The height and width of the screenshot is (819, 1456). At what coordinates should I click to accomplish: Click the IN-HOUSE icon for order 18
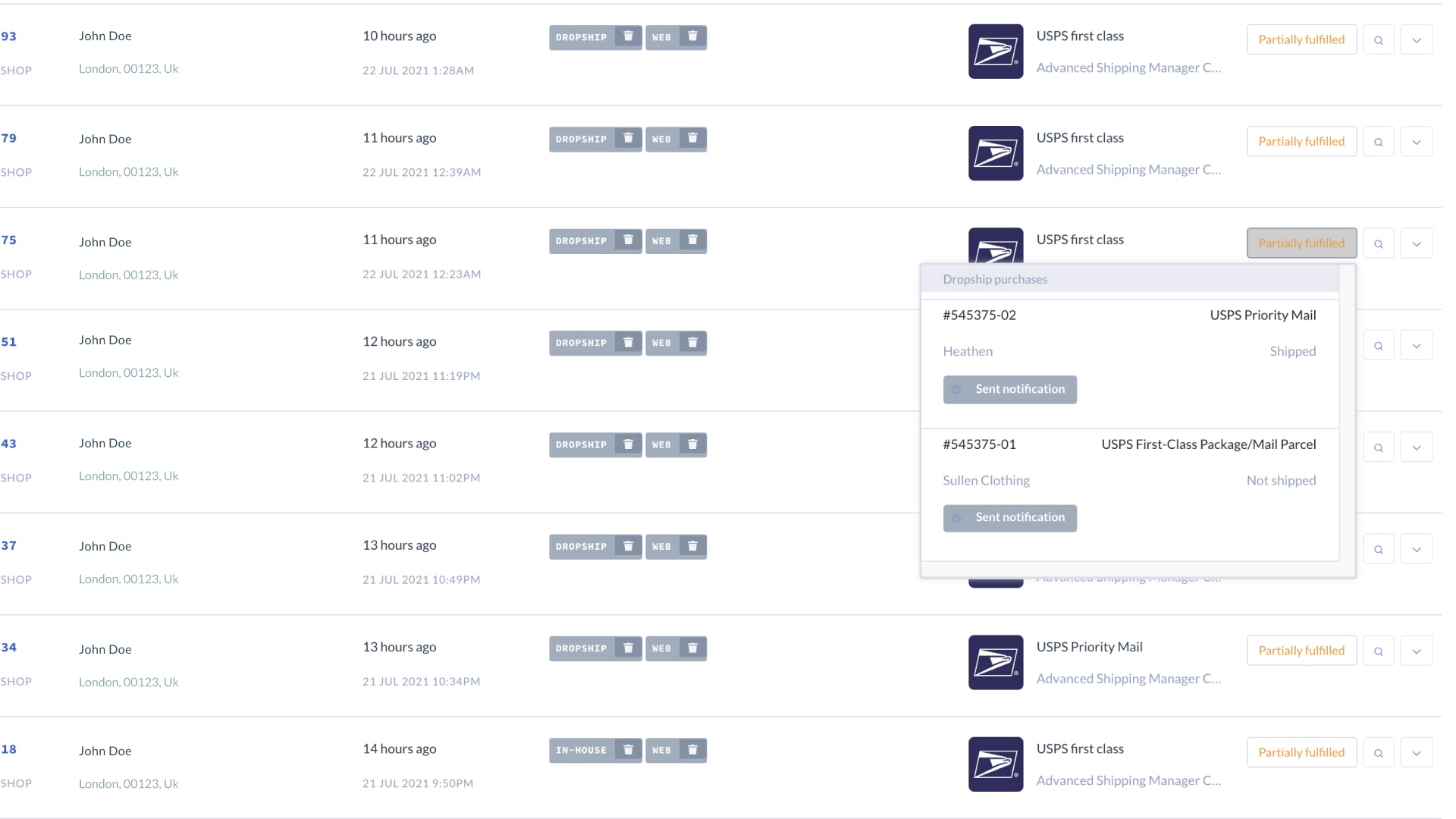coord(581,750)
